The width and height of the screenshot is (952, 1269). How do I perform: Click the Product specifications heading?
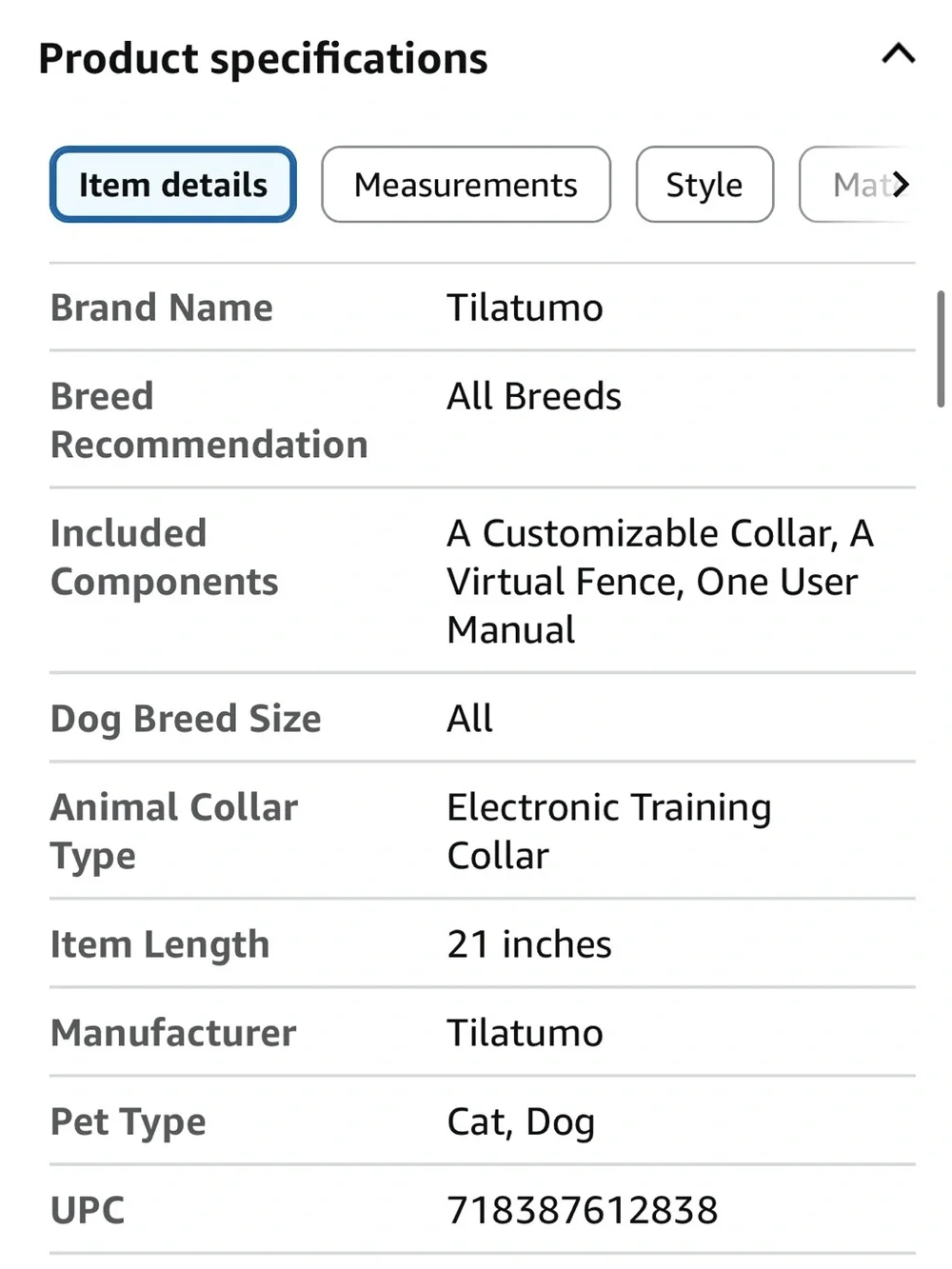tap(263, 58)
